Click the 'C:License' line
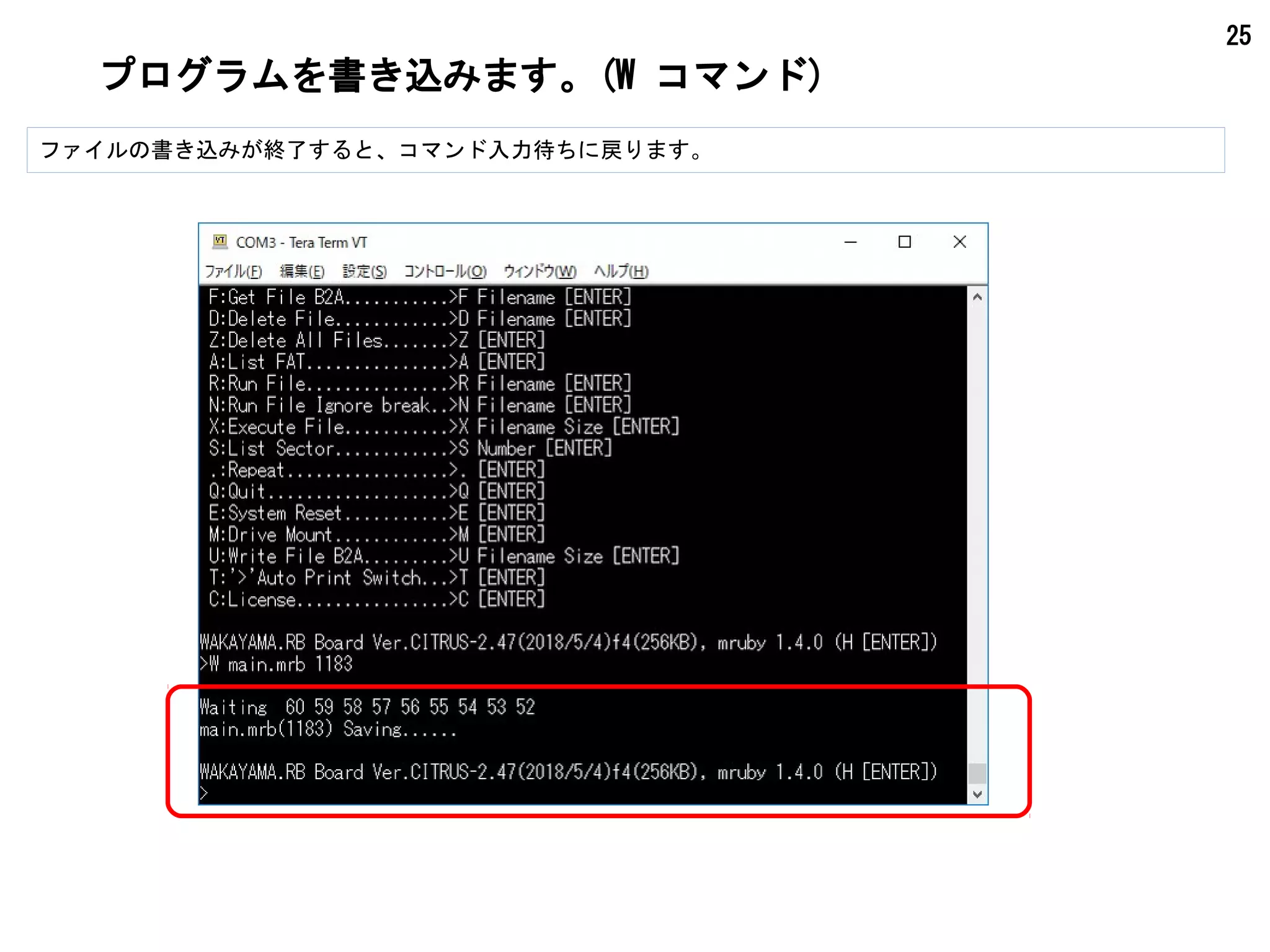Image resolution: width=1270 pixels, height=952 pixels. pos(376,599)
